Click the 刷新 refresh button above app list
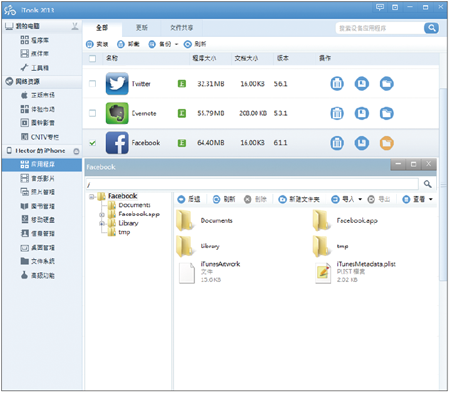Image resolution: width=450 pixels, height=393 pixels. [x=195, y=44]
